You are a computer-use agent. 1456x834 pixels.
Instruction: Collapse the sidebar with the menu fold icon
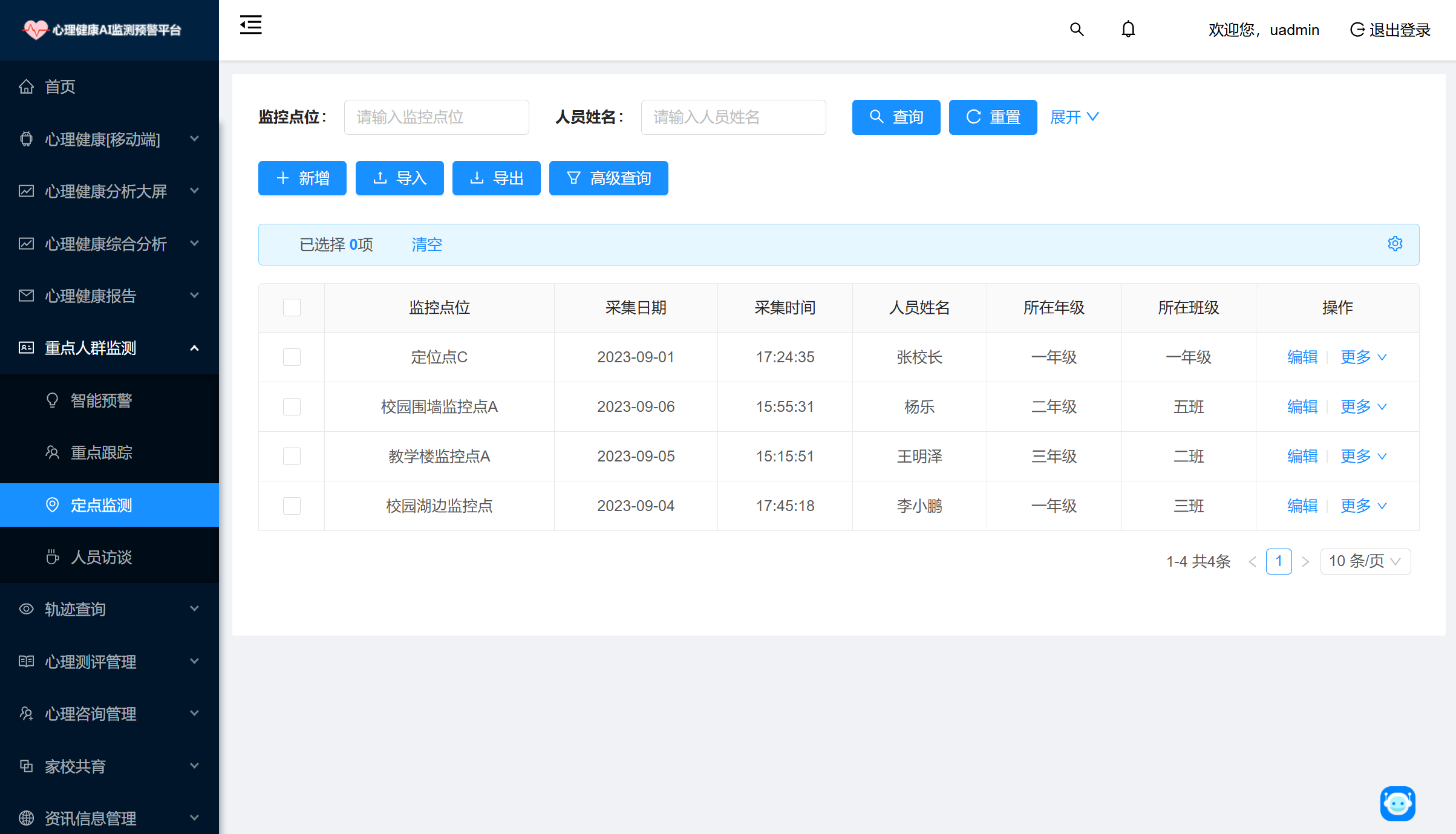coord(250,25)
